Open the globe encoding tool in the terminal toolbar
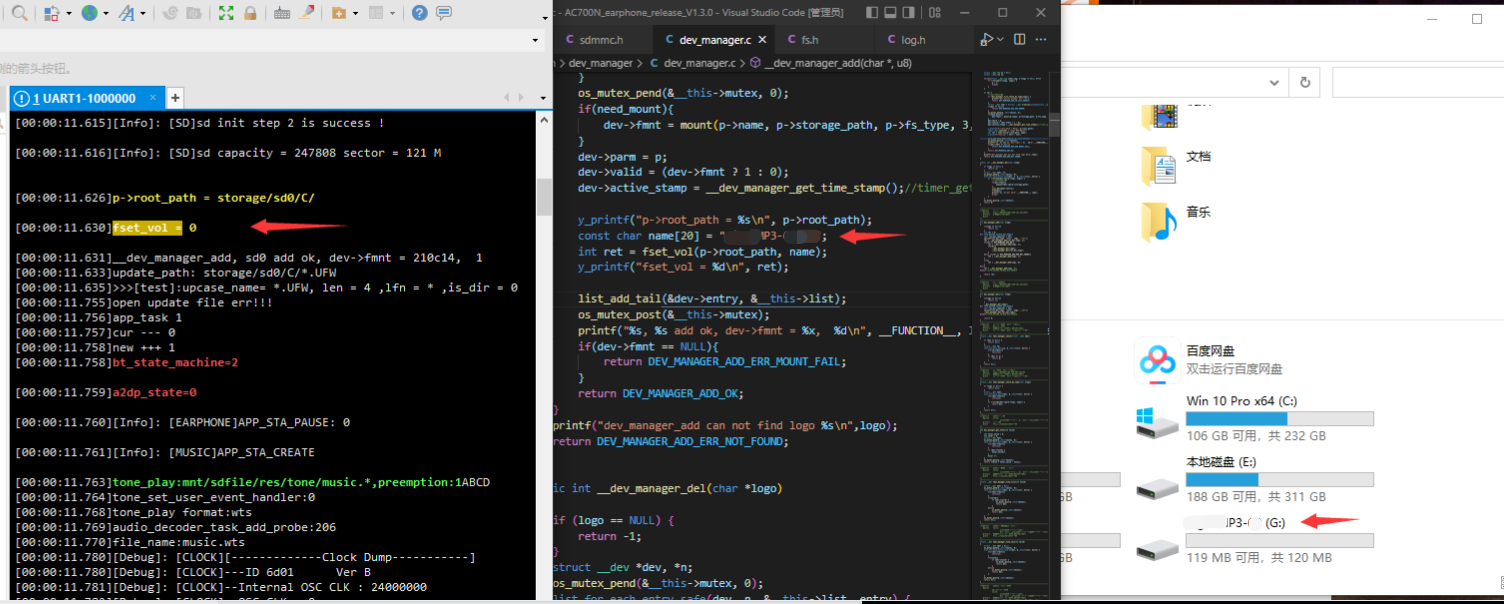The image size is (1504, 604). (x=89, y=13)
